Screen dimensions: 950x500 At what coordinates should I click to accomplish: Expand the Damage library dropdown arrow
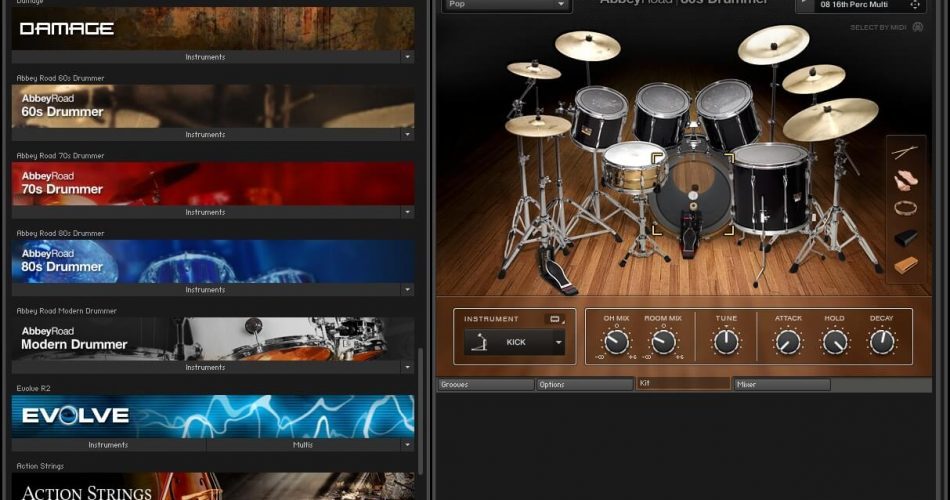pos(407,57)
